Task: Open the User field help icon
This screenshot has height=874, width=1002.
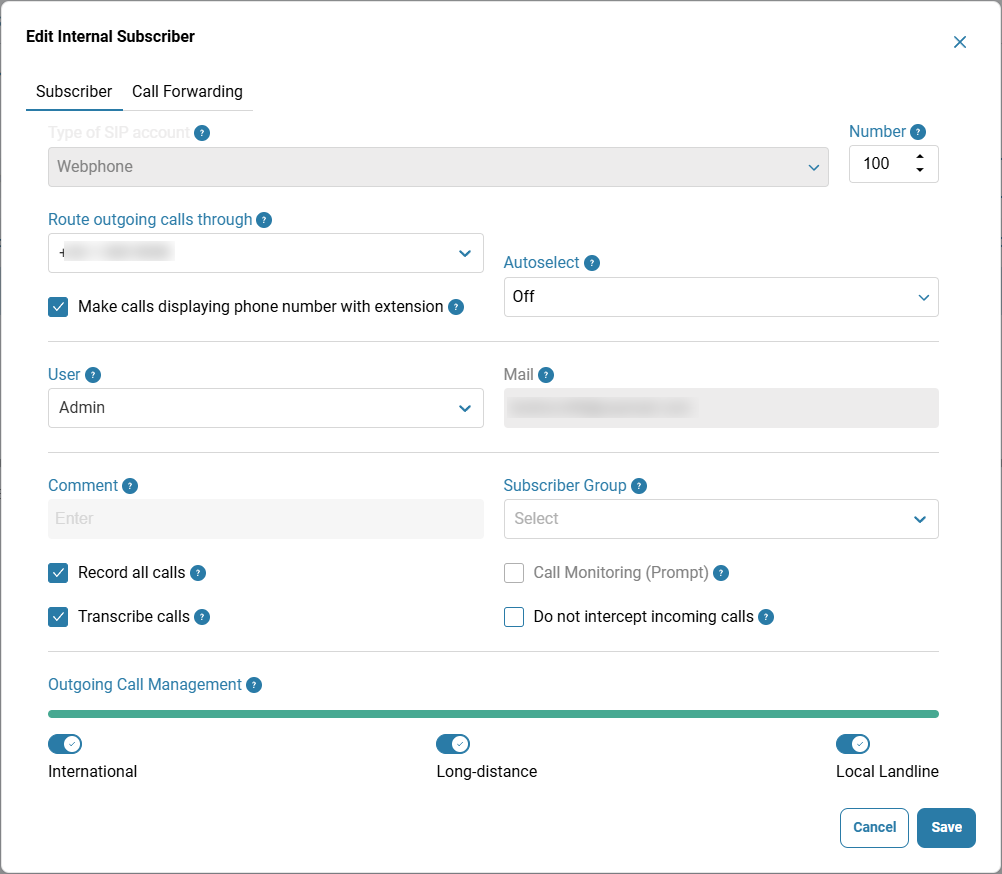Action: (x=93, y=375)
